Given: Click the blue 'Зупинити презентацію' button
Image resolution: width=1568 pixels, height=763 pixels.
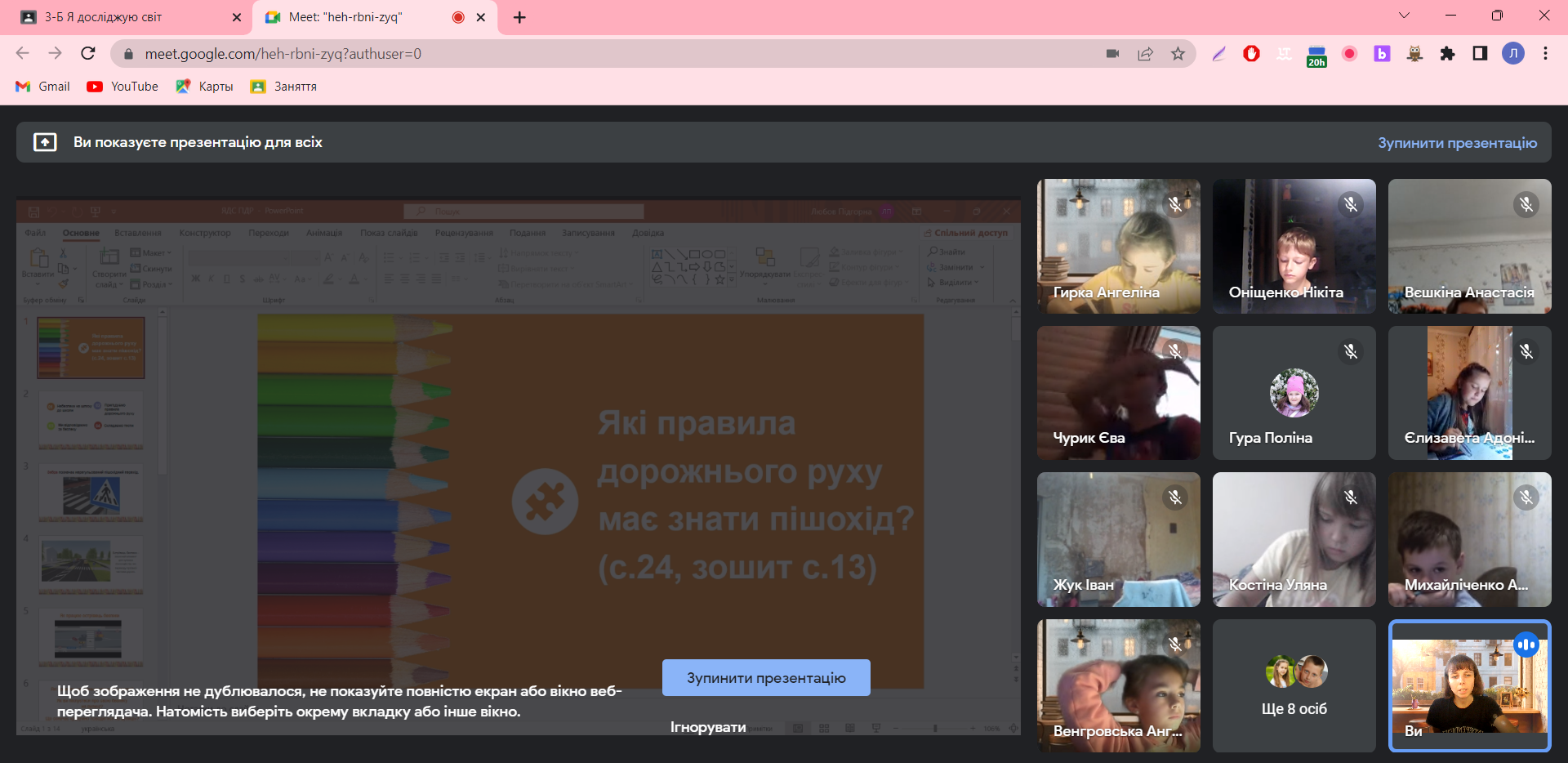Looking at the screenshot, I should point(765,678).
